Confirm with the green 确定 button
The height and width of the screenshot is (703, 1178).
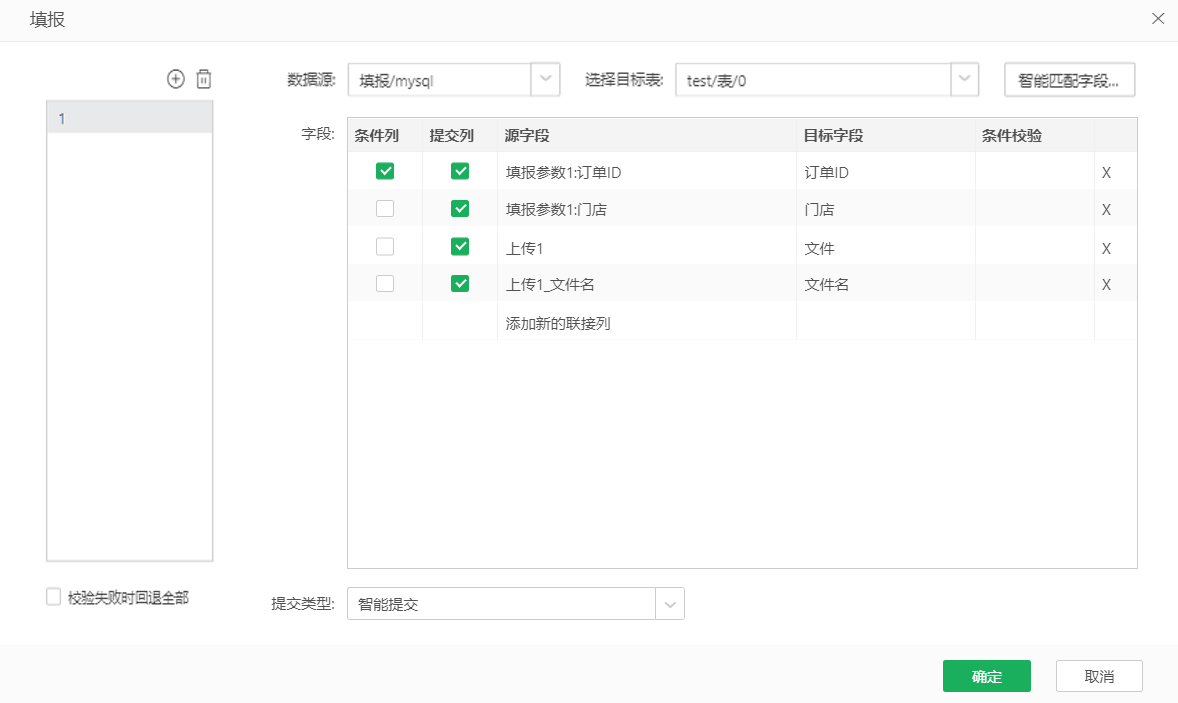[986, 676]
